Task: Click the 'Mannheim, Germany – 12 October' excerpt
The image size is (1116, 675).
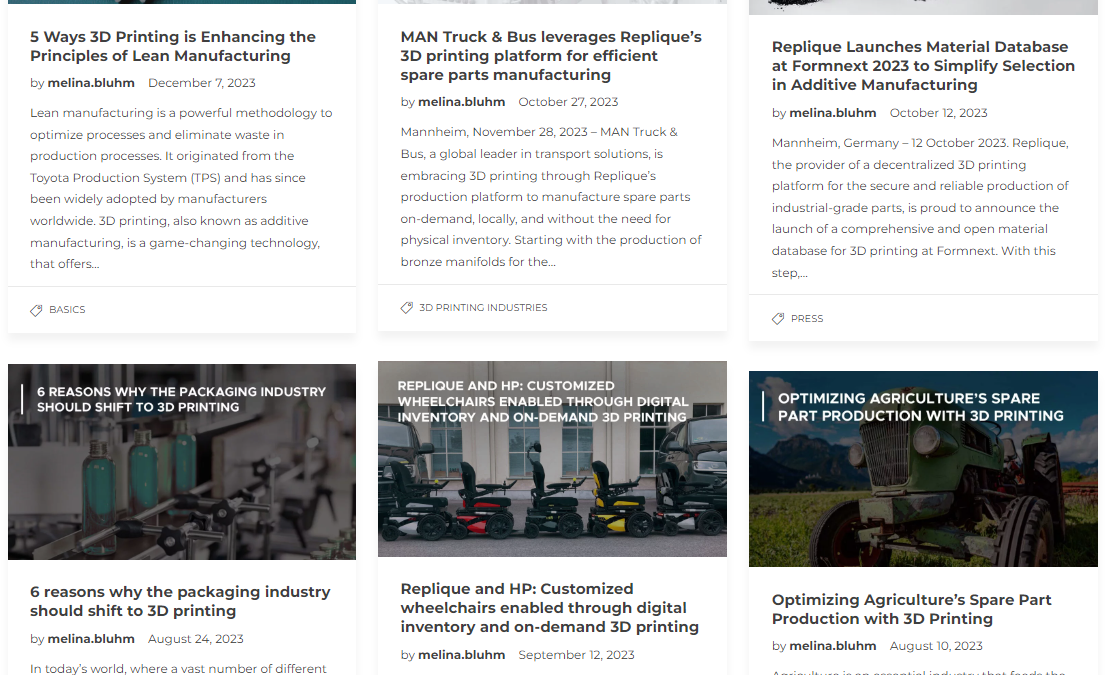Action: pyautogui.click(x=920, y=207)
